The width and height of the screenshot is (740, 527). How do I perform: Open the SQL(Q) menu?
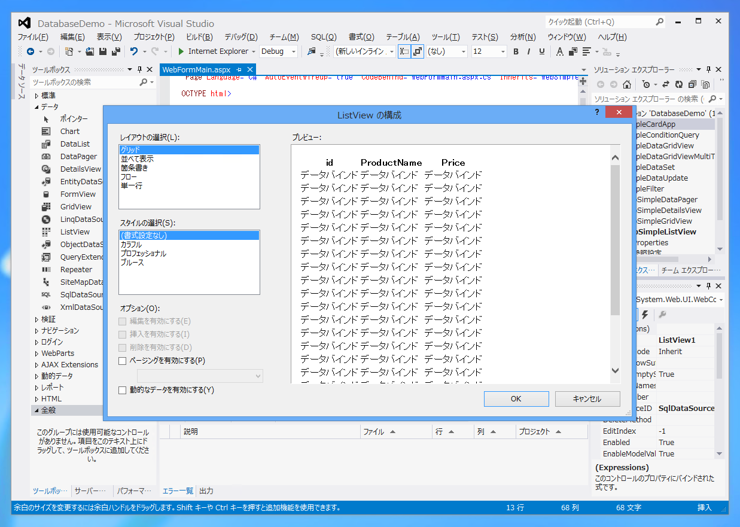(324, 37)
